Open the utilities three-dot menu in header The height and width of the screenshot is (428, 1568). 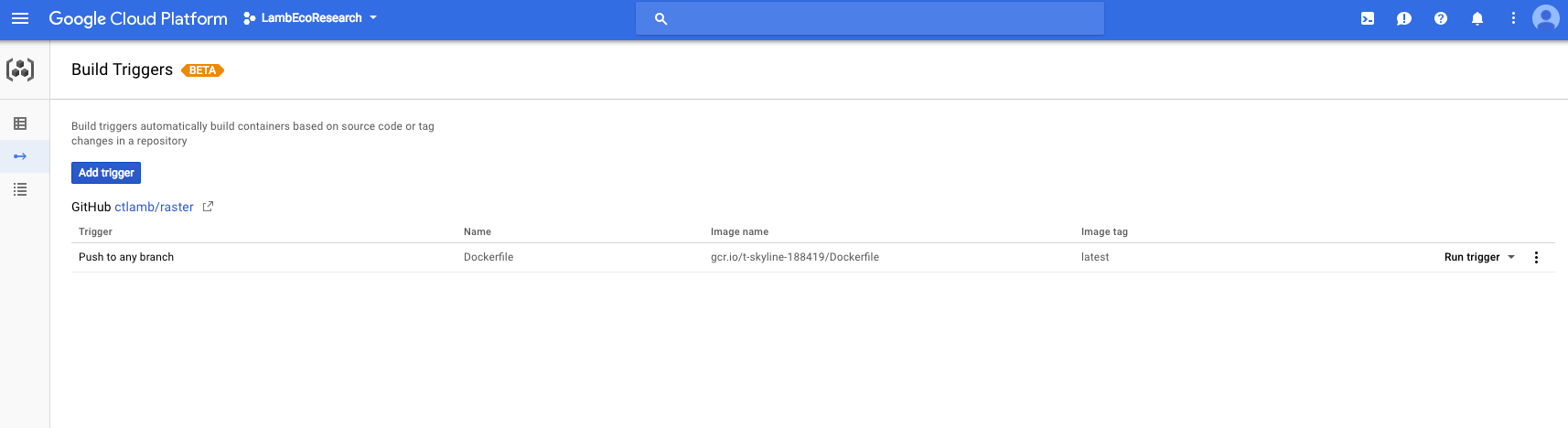click(1513, 18)
